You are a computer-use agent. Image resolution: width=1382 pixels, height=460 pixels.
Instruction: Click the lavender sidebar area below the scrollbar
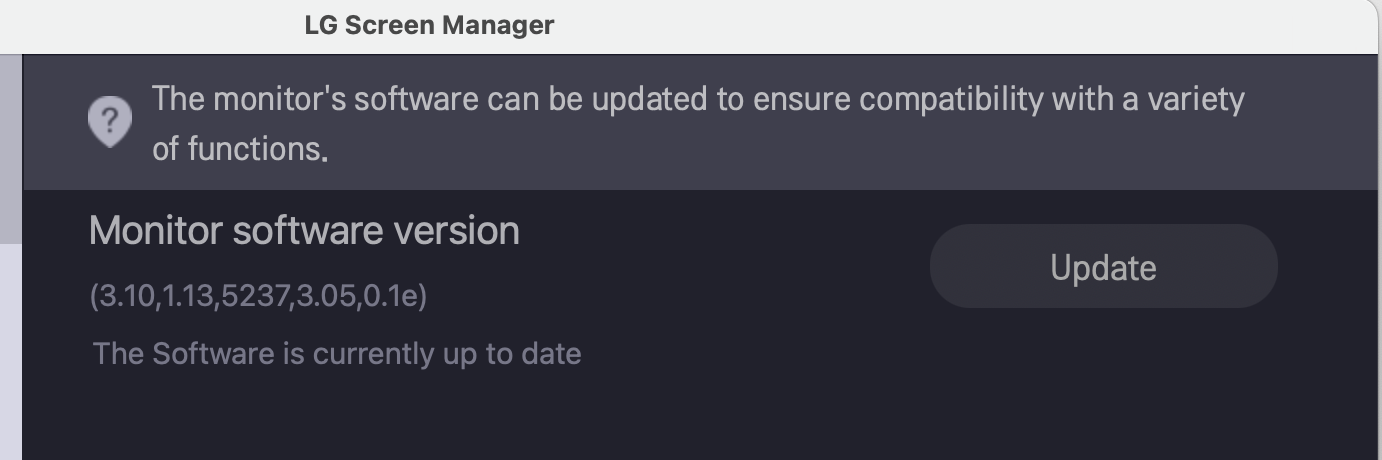11,351
